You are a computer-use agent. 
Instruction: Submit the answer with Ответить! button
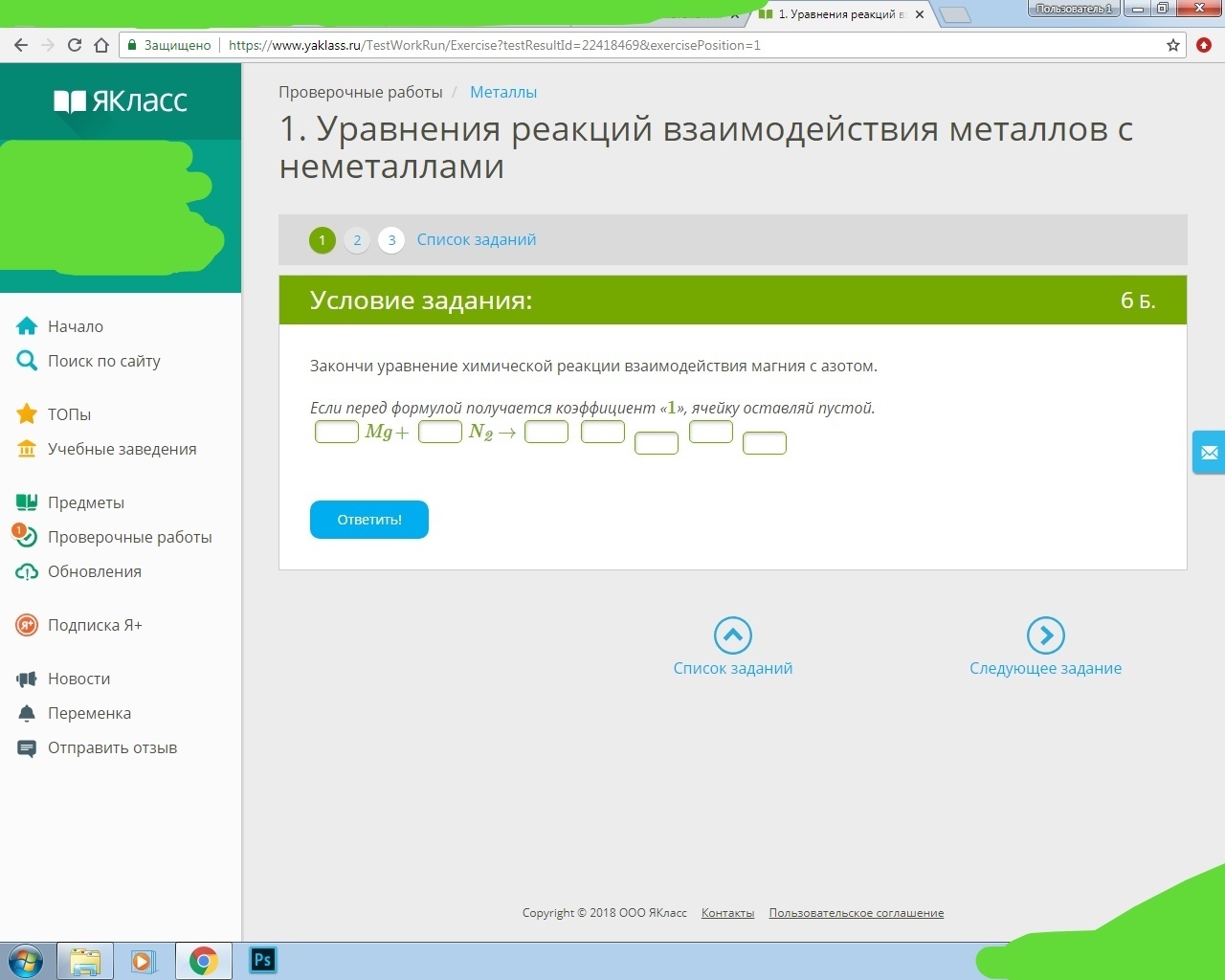pyautogui.click(x=369, y=520)
